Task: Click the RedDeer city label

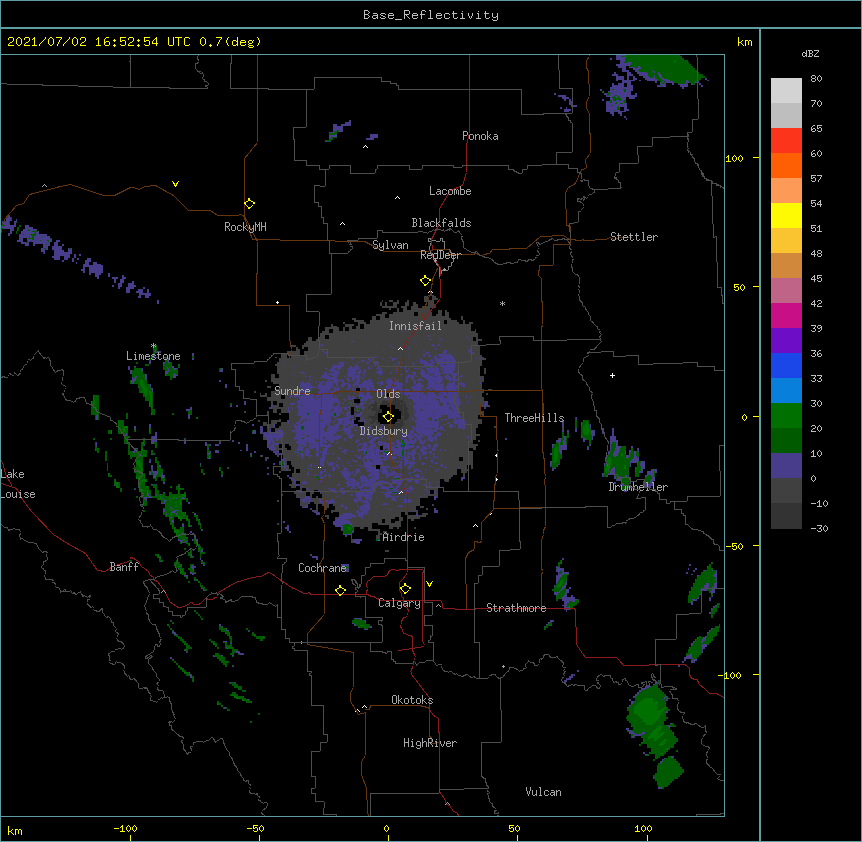Action: pyautogui.click(x=440, y=255)
